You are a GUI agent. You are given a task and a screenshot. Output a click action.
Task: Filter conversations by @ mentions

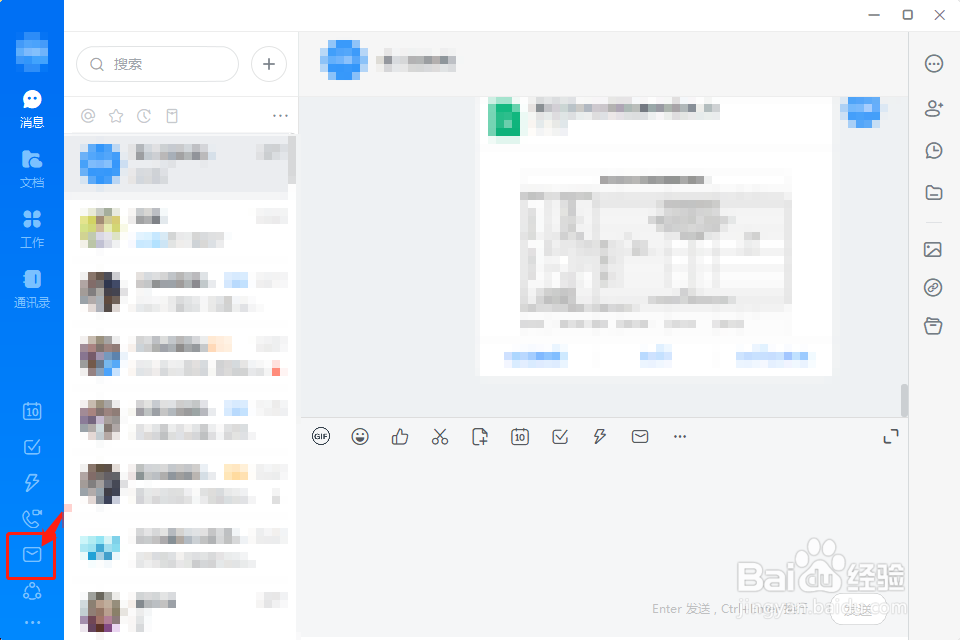tap(88, 116)
